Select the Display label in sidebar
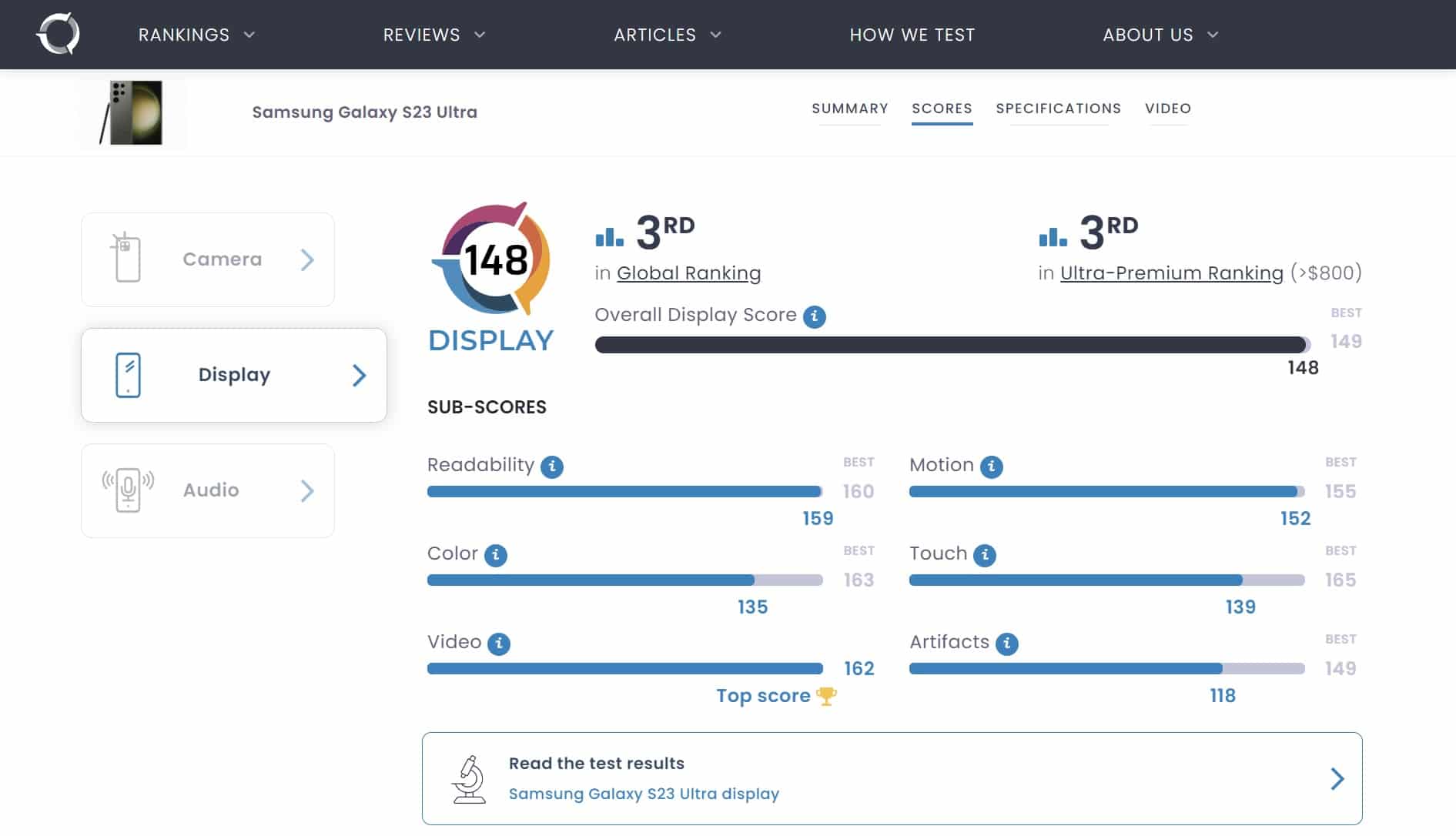This screenshot has height=836, width=1456. click(x=234, y=375)
